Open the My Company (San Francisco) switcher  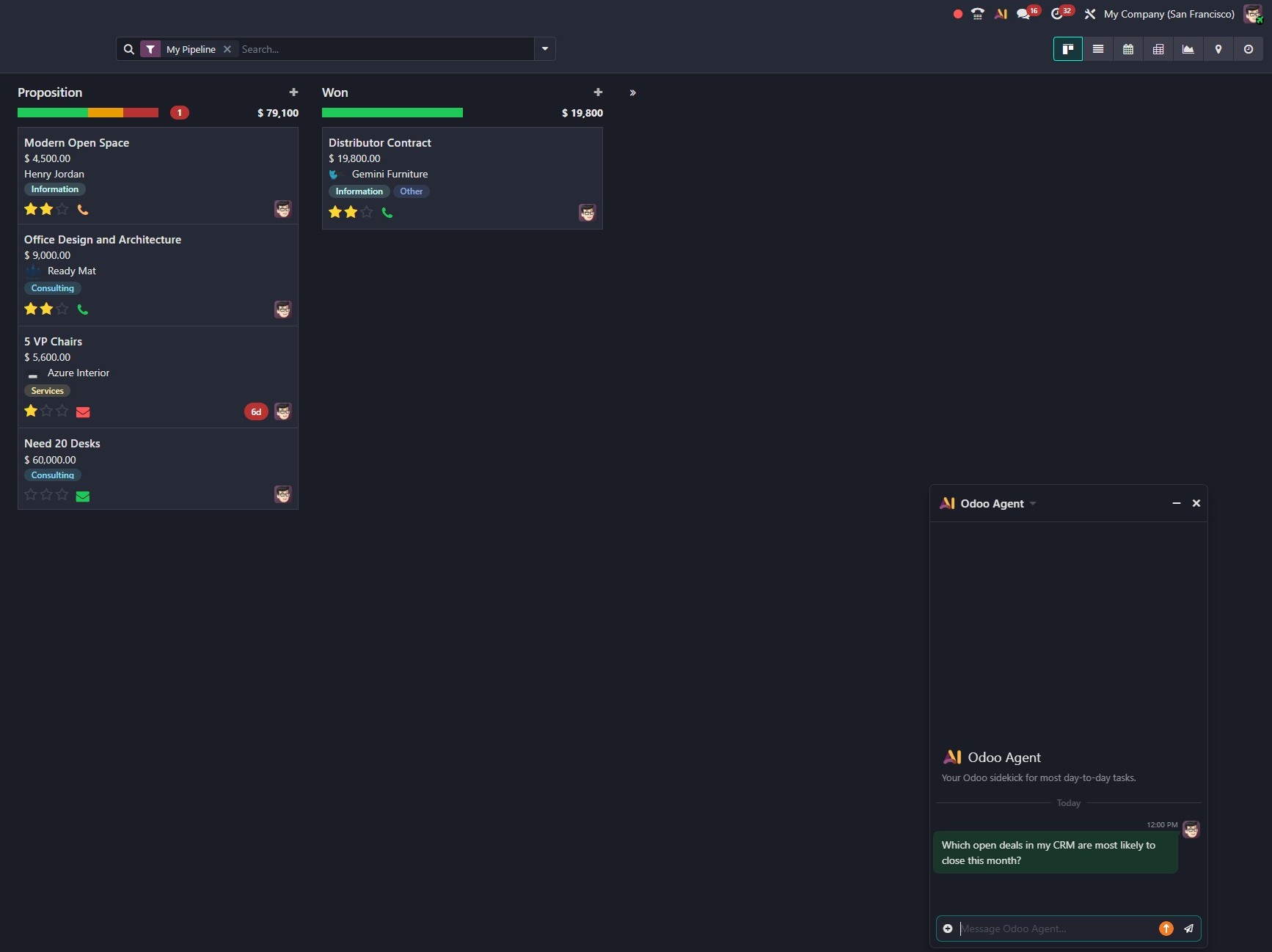(x=1169, y=14)
